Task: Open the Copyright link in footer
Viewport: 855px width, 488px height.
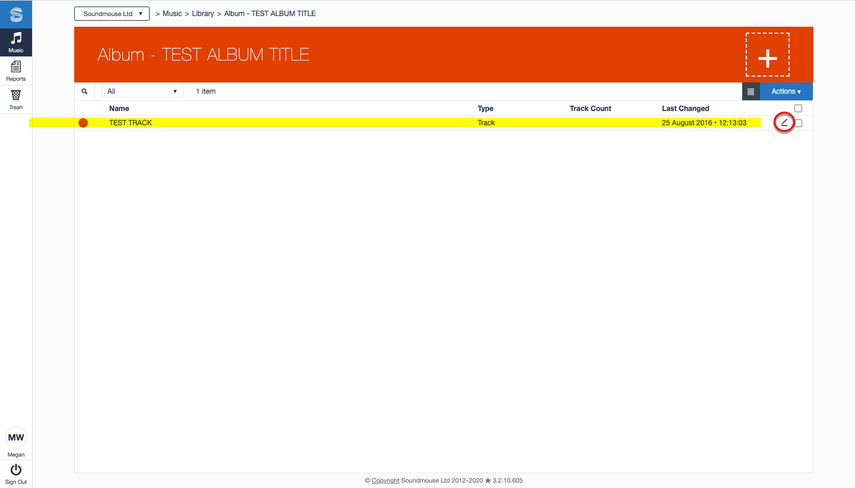Action: pyautogui.click(x=386, y=480)
